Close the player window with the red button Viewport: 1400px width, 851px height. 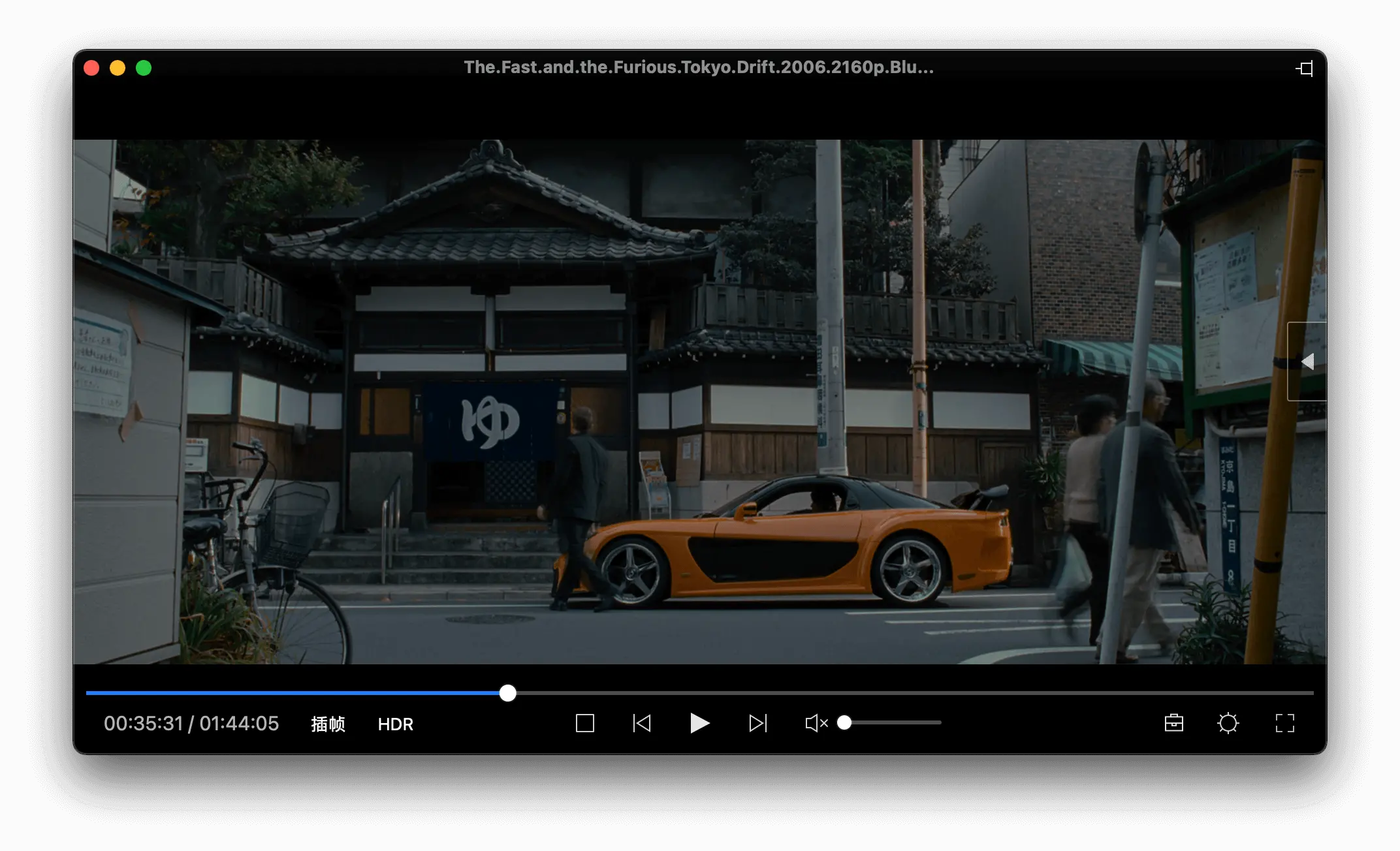91,68
